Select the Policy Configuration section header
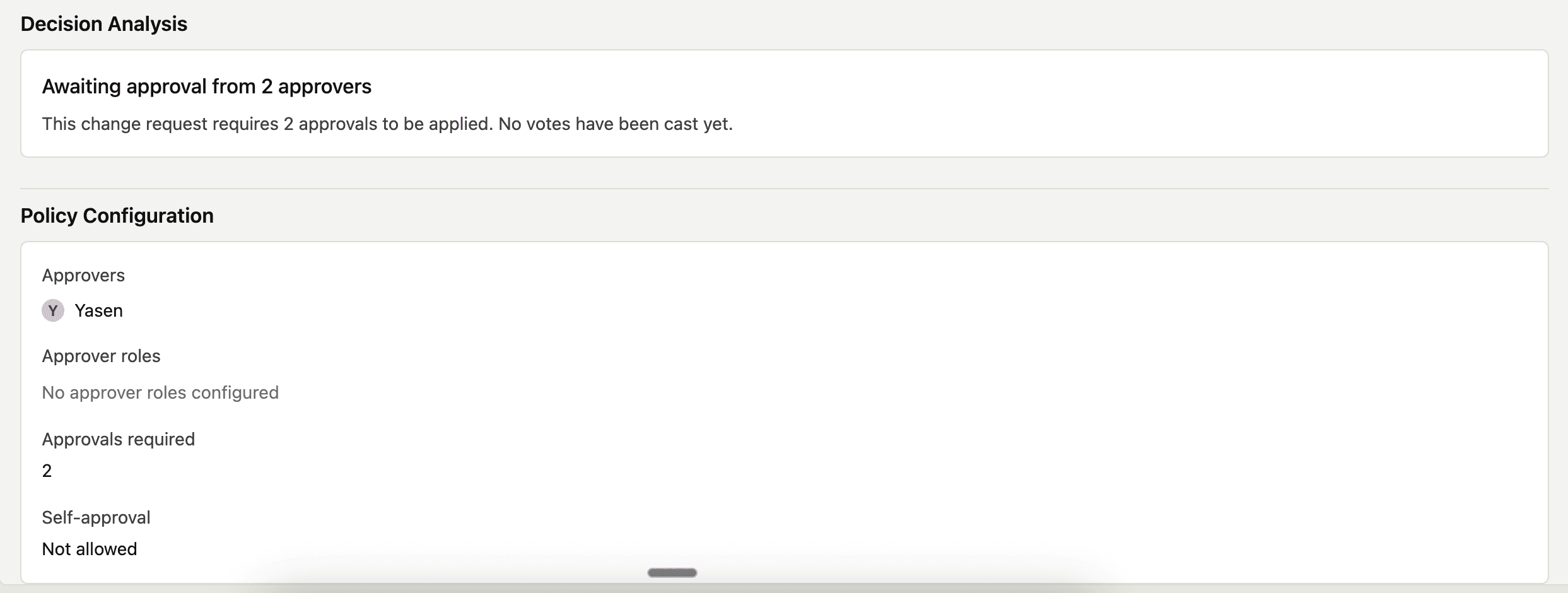The width and height of the screenshot is (1568, 593). [117, 215]
